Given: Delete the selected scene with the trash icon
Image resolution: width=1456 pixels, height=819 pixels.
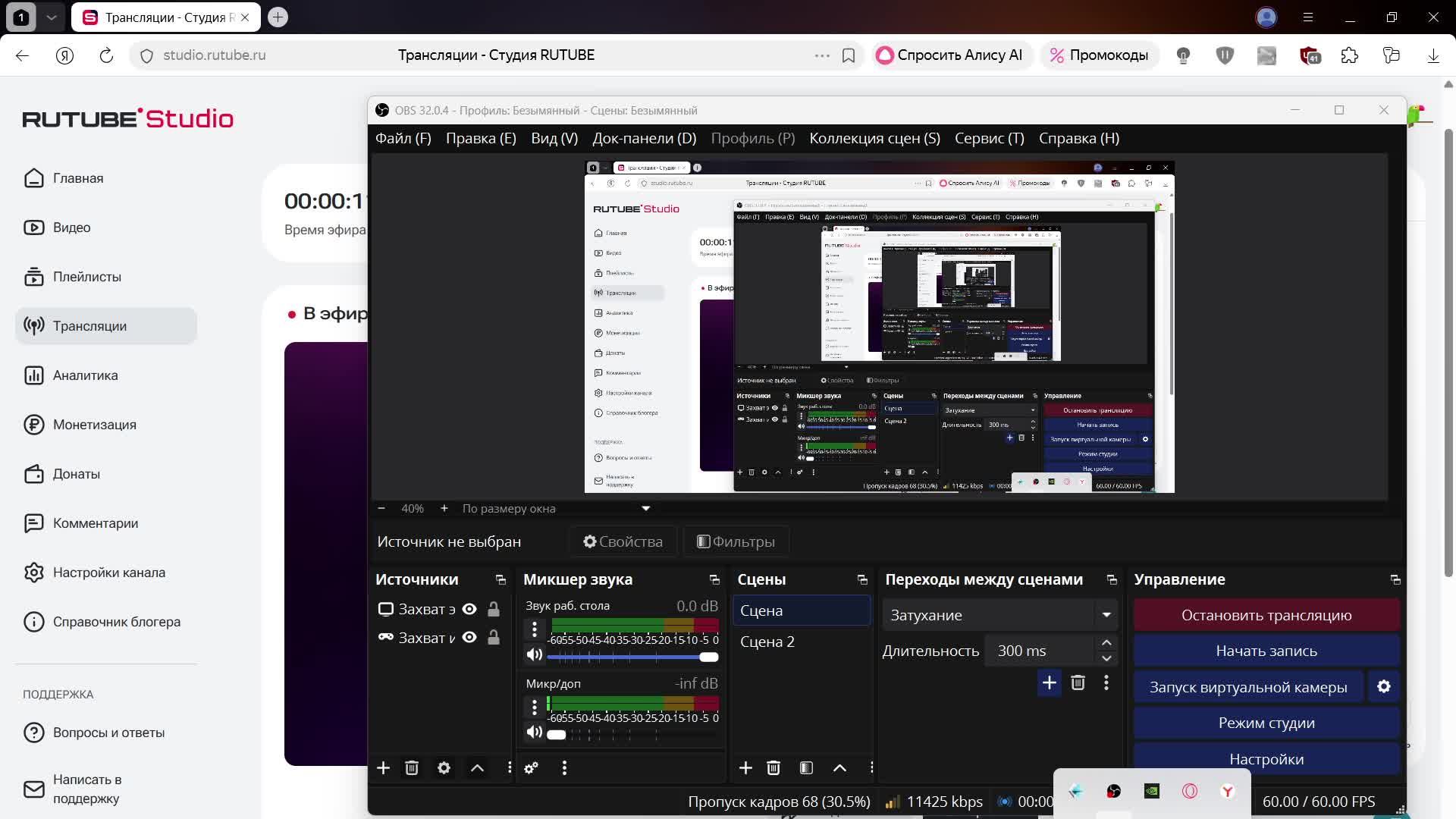Looking at the screenshot, I should pyautogui.click(x=773, y=768).
